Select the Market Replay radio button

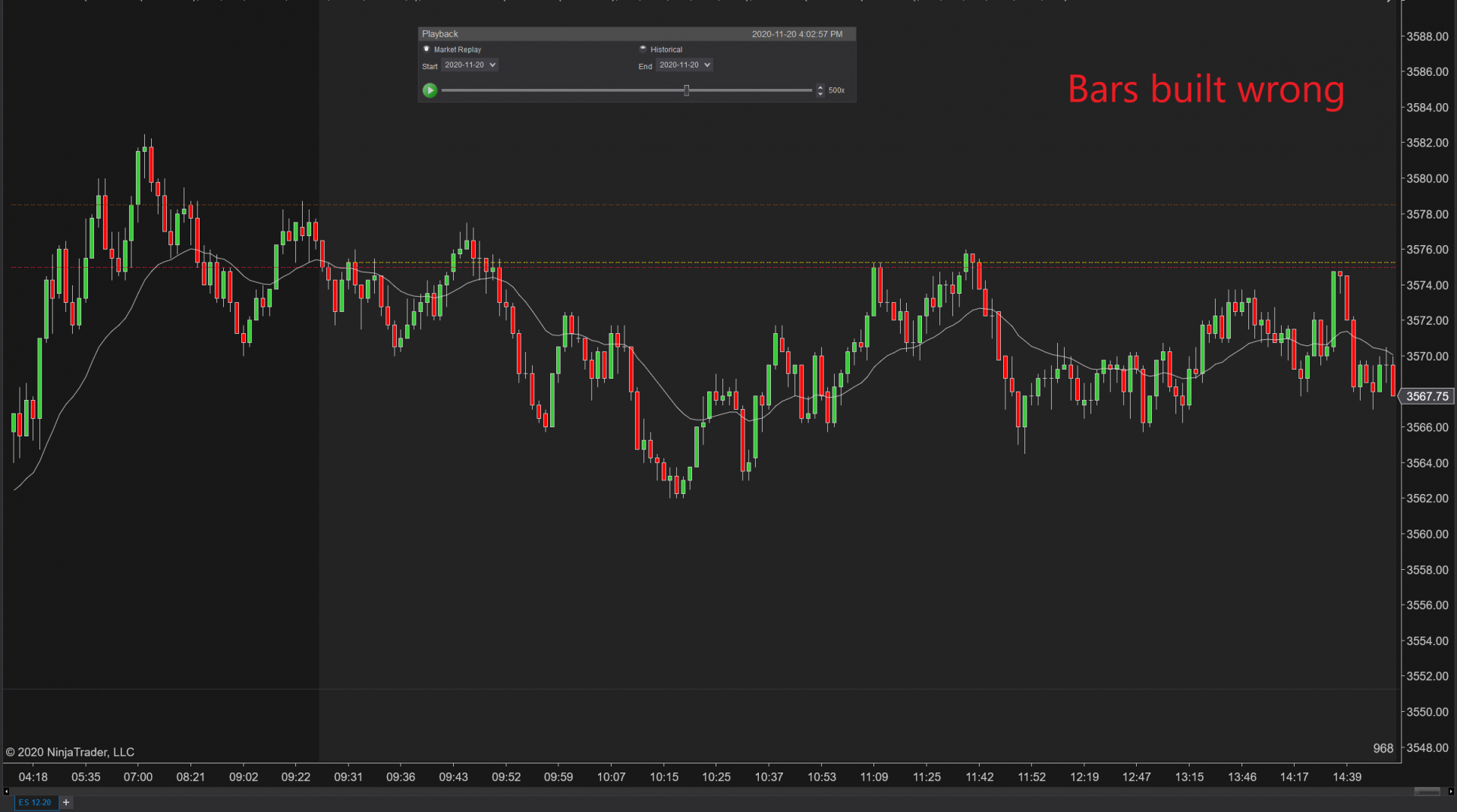pyautogui.click(x=426, y=49)
